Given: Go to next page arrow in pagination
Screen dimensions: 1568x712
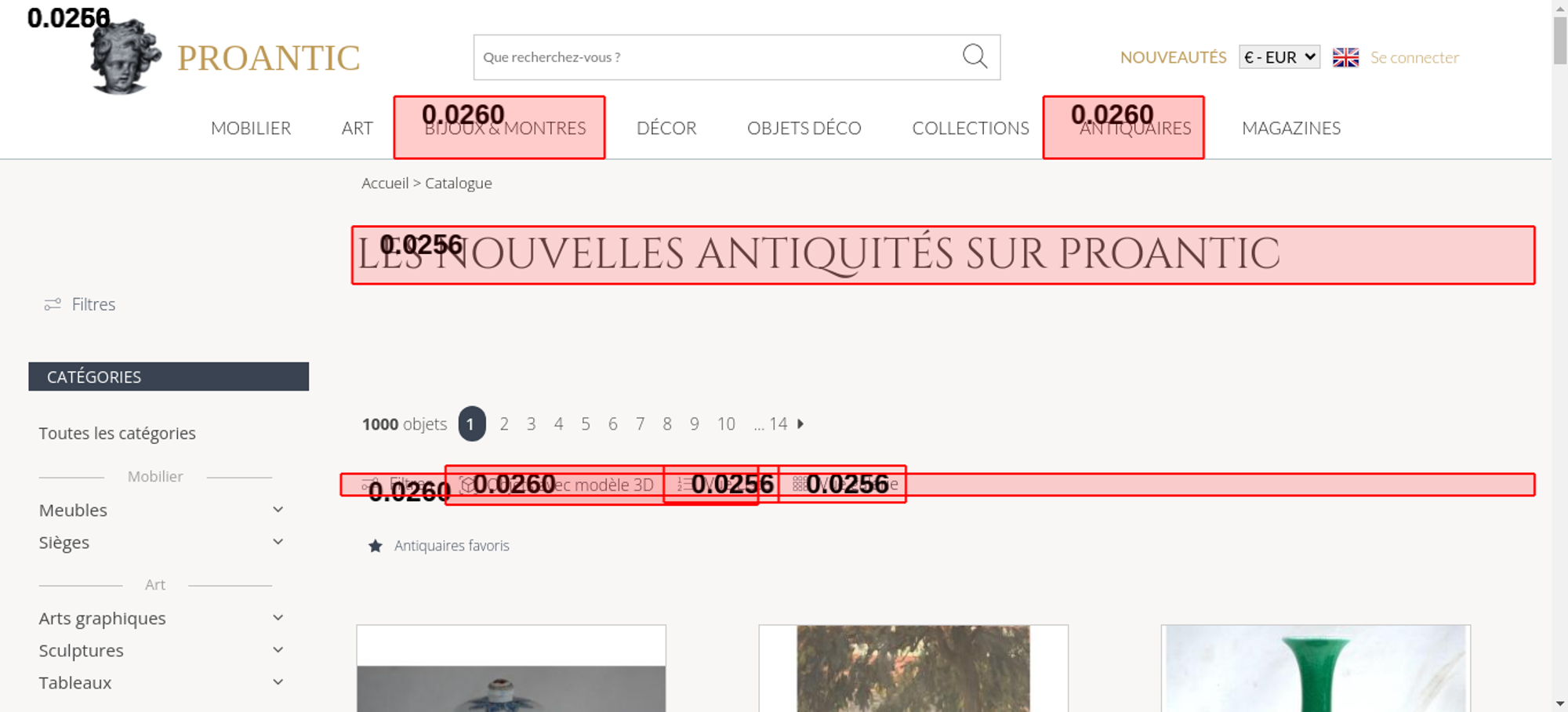Looking at the screenshot, I should coord(800,424).
